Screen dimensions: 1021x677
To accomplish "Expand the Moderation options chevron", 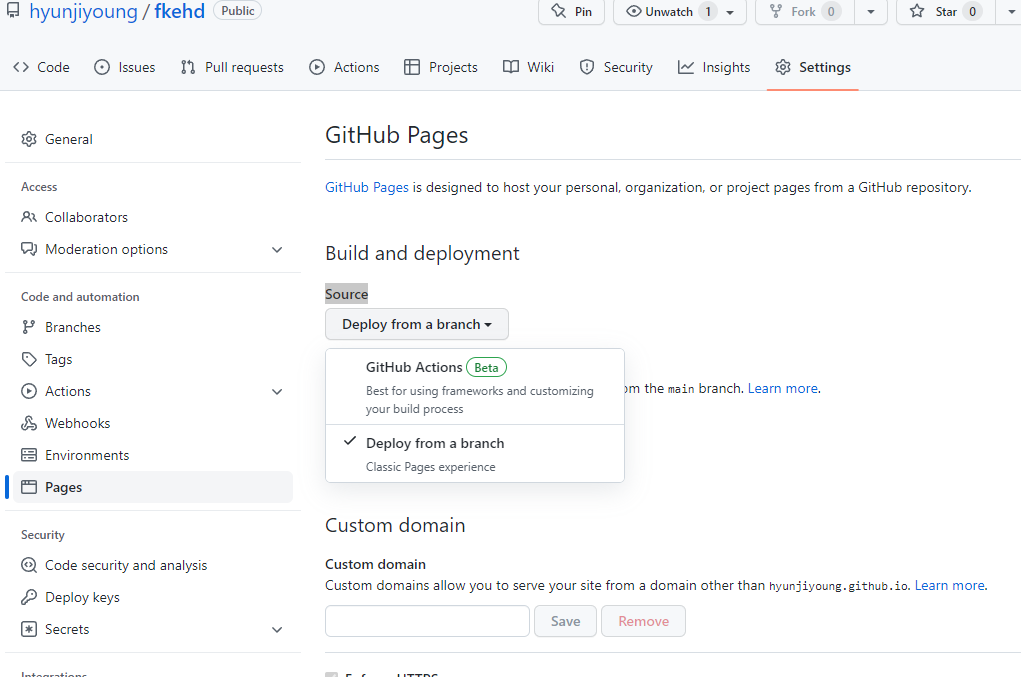I will (x=277, y=249).
